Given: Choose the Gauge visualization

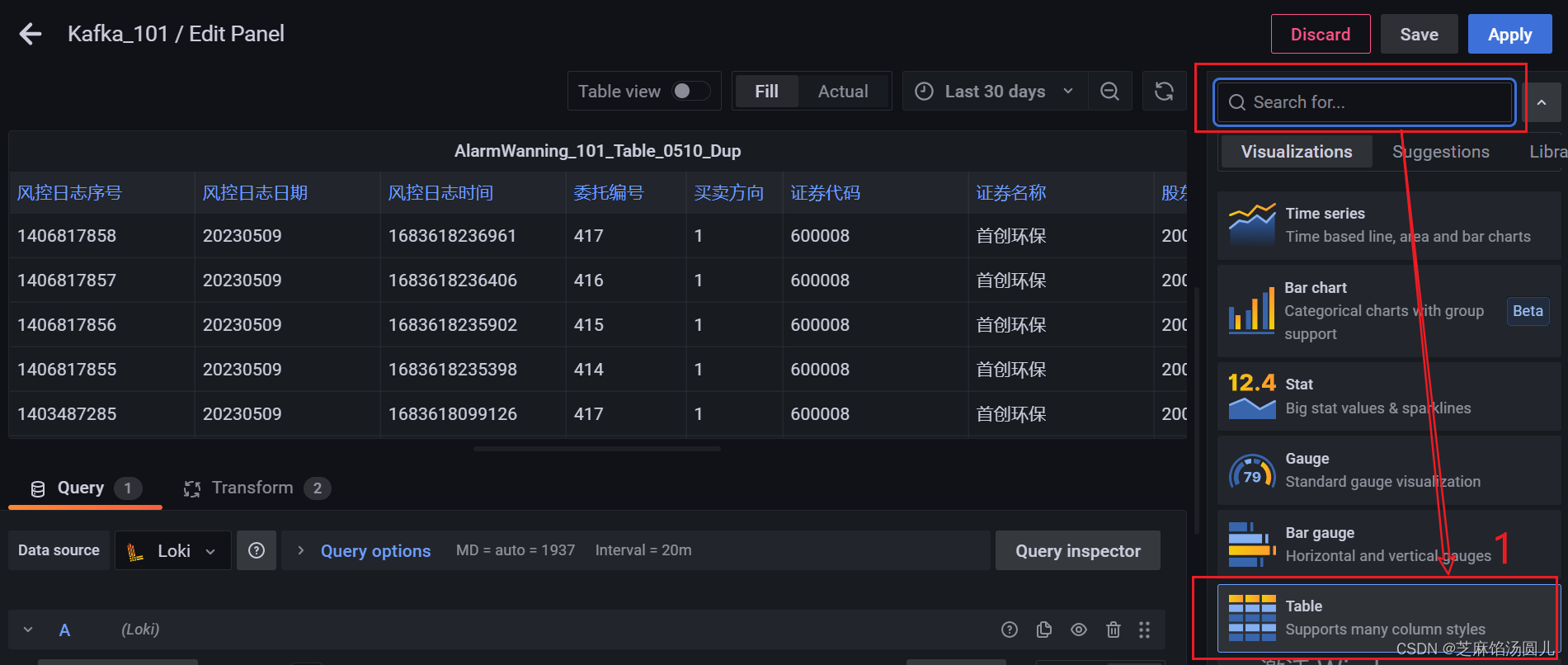Looking at the screenshot, I should pyautogui.click(x=1388, y=470).
